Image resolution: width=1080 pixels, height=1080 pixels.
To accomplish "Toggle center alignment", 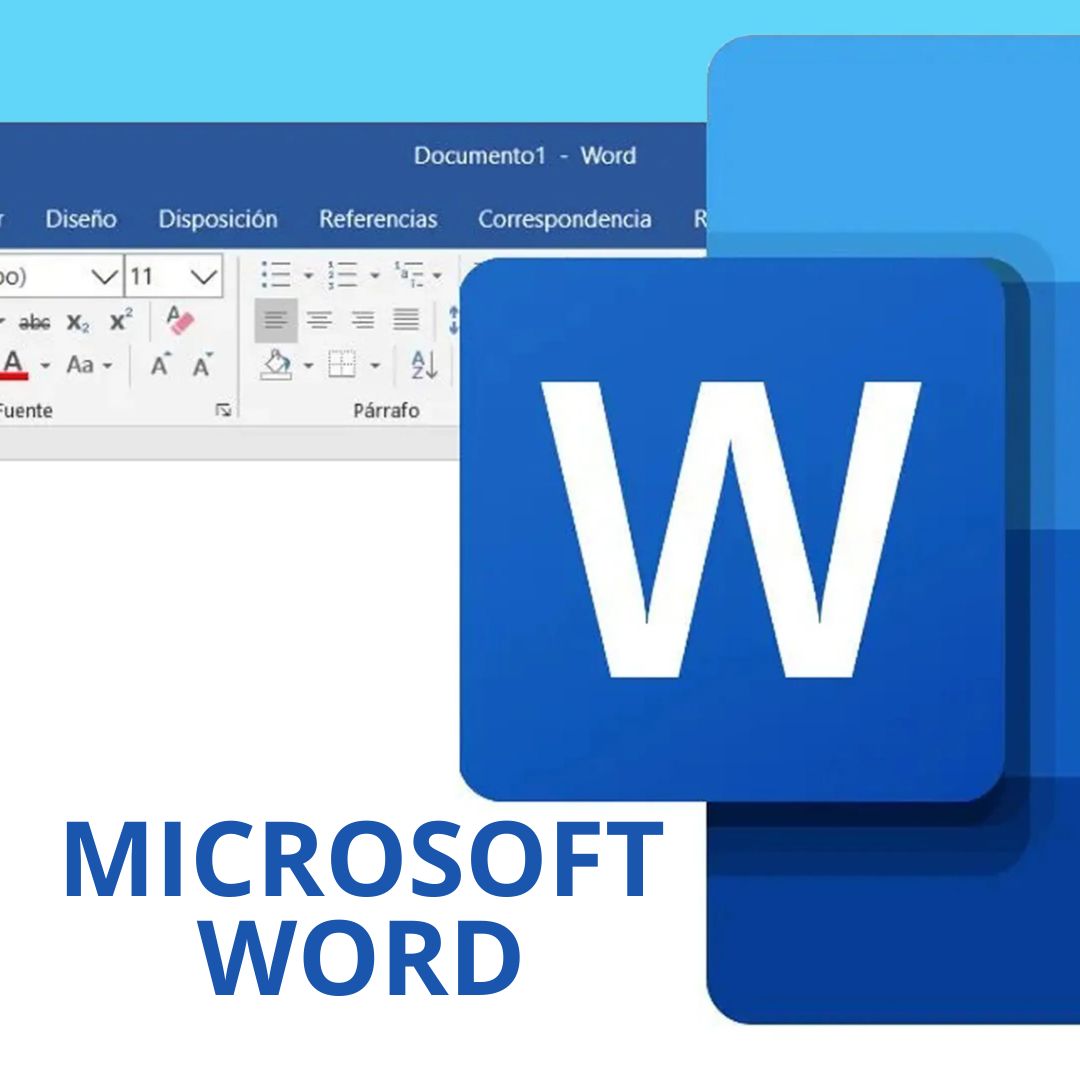I will [319, 320].
